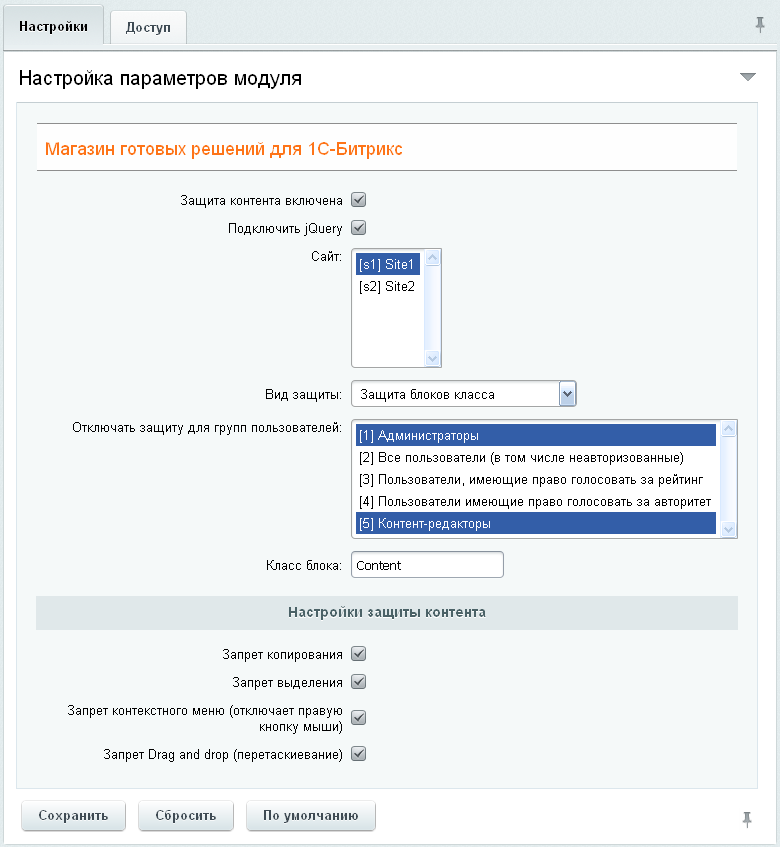Open the Вид защиты dropdown
This screenshot has height=847, width=780.
click(x=567, y=394)
